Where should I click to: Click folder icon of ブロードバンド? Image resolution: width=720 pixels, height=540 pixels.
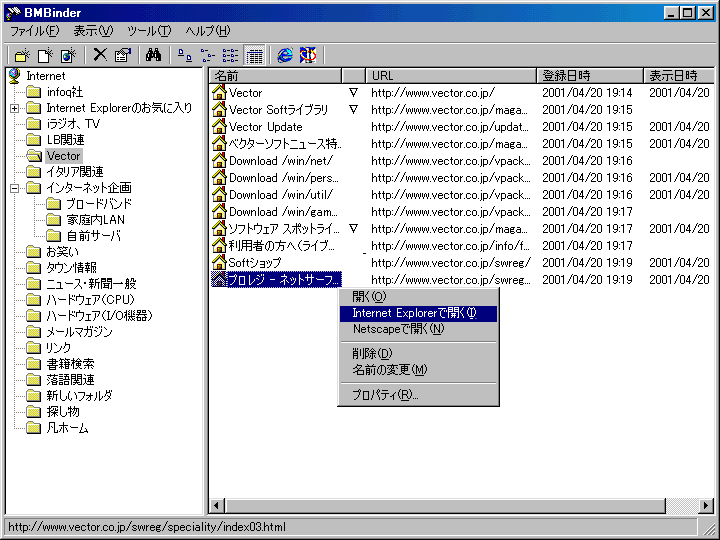pos(54,203)
